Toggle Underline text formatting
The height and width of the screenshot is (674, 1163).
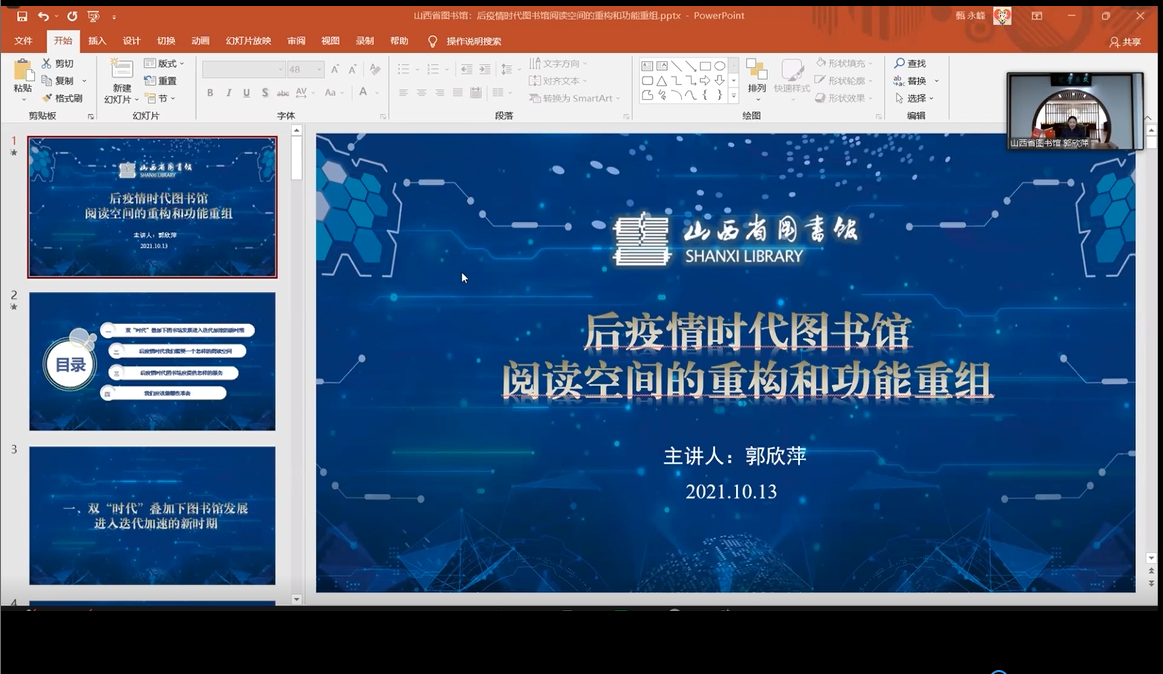pos(247,93)
